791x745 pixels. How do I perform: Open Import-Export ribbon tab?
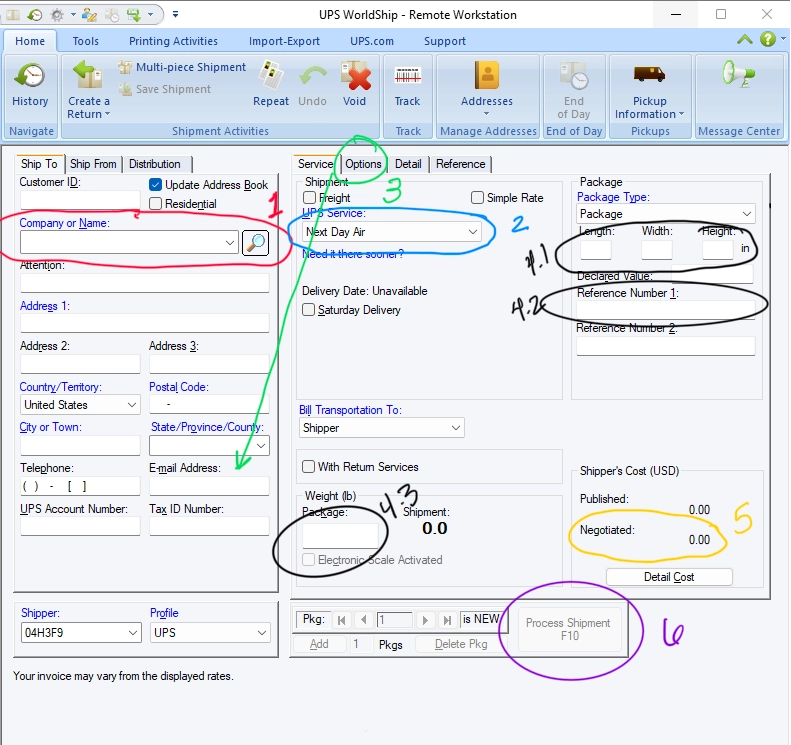click(x=285, y=41)
